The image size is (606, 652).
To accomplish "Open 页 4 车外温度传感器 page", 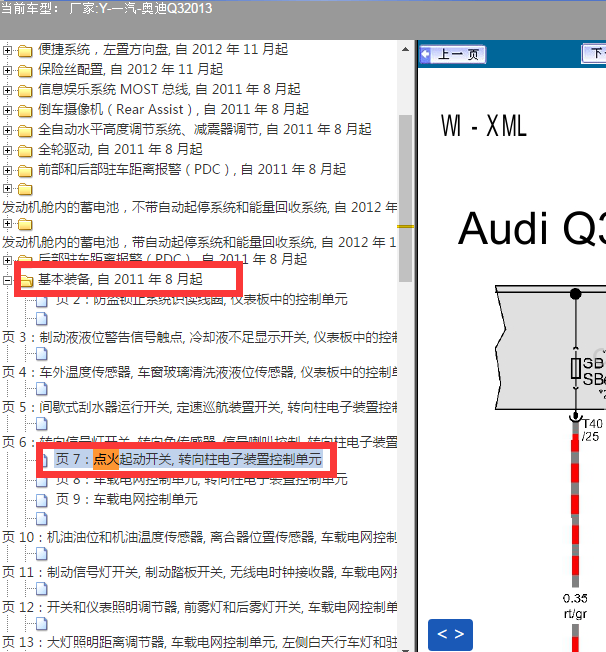I will (200, 372).
